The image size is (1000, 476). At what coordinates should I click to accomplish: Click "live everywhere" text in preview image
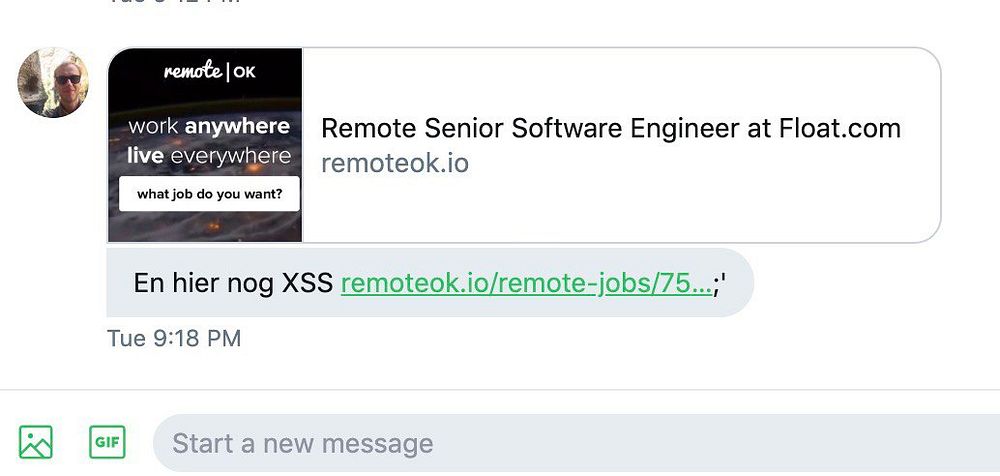[209, 156]
